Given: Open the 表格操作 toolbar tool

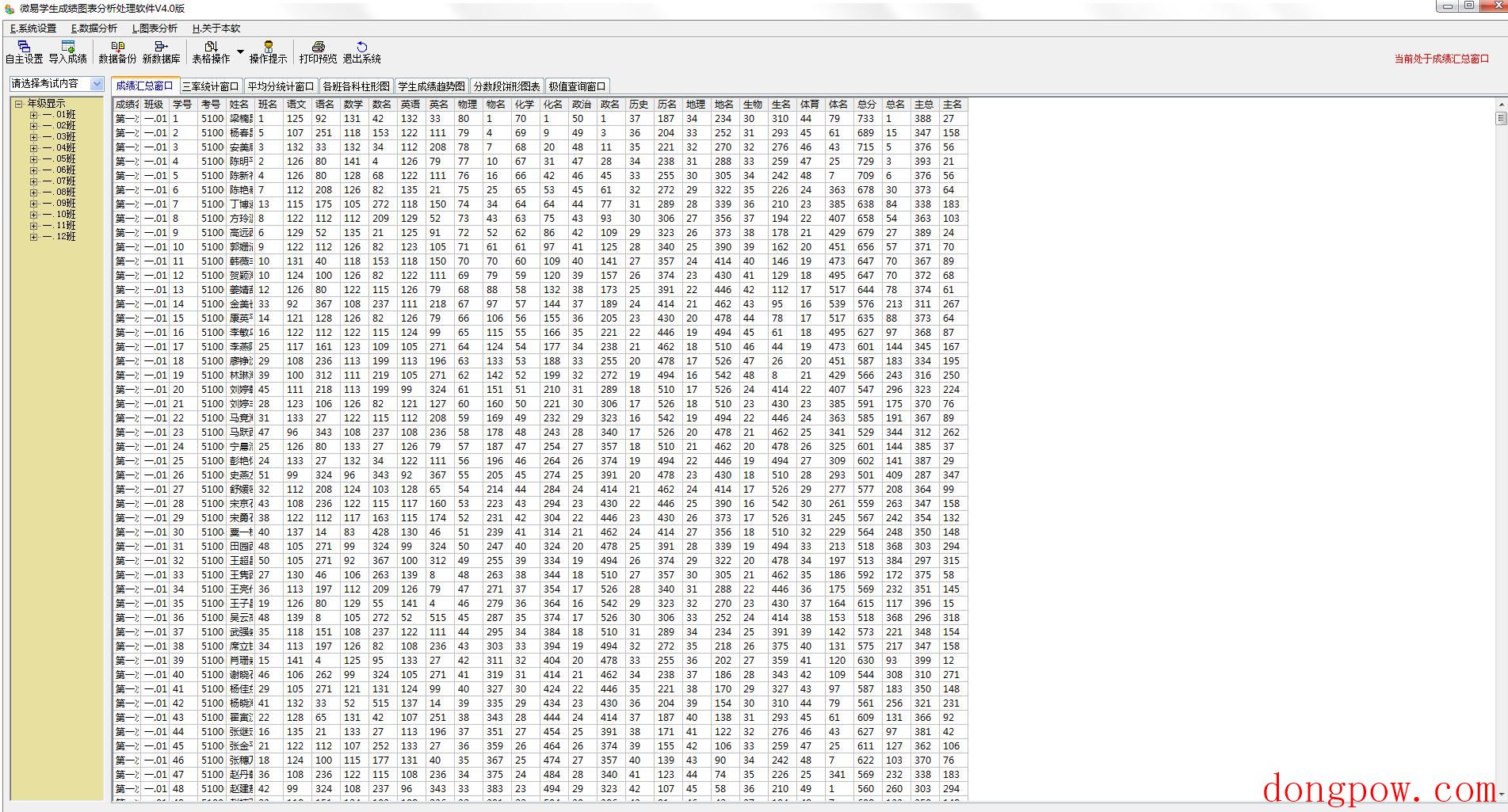Looking at the screenshot, I should pyautogui.click(x=211, y=52).
